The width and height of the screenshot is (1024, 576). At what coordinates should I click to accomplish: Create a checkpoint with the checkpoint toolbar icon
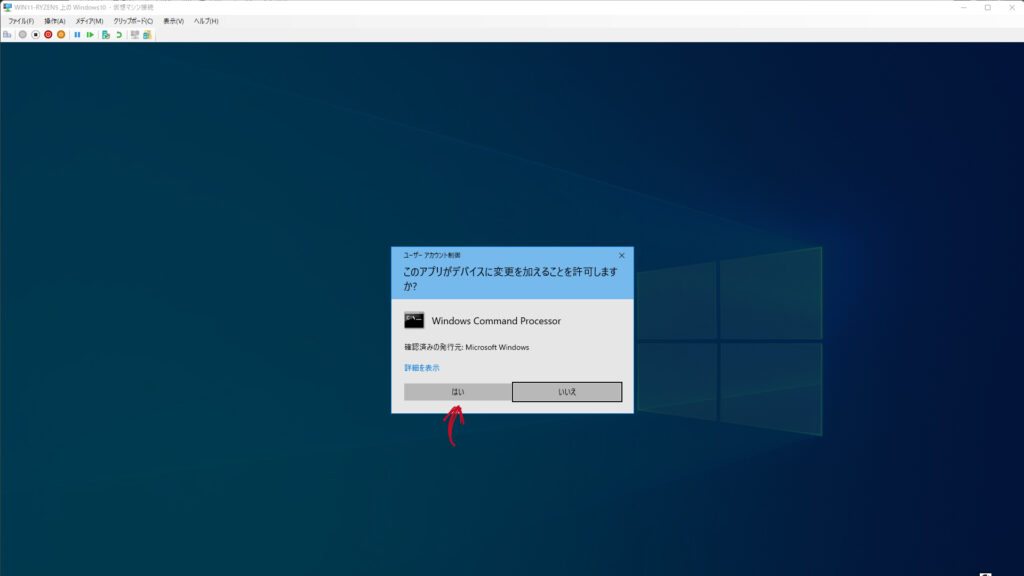tap(106, 35)
